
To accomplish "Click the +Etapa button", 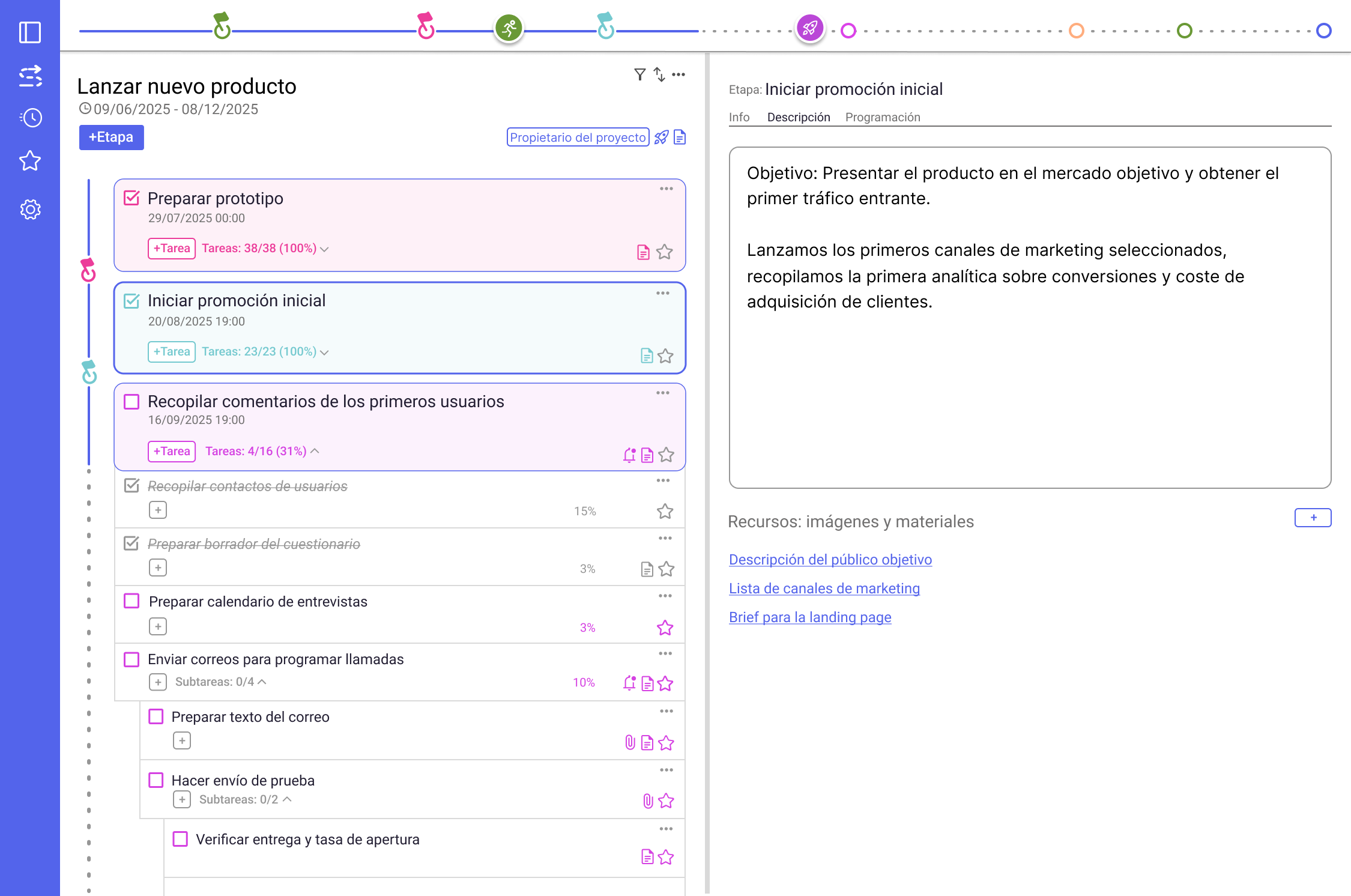I will point(111,138).
